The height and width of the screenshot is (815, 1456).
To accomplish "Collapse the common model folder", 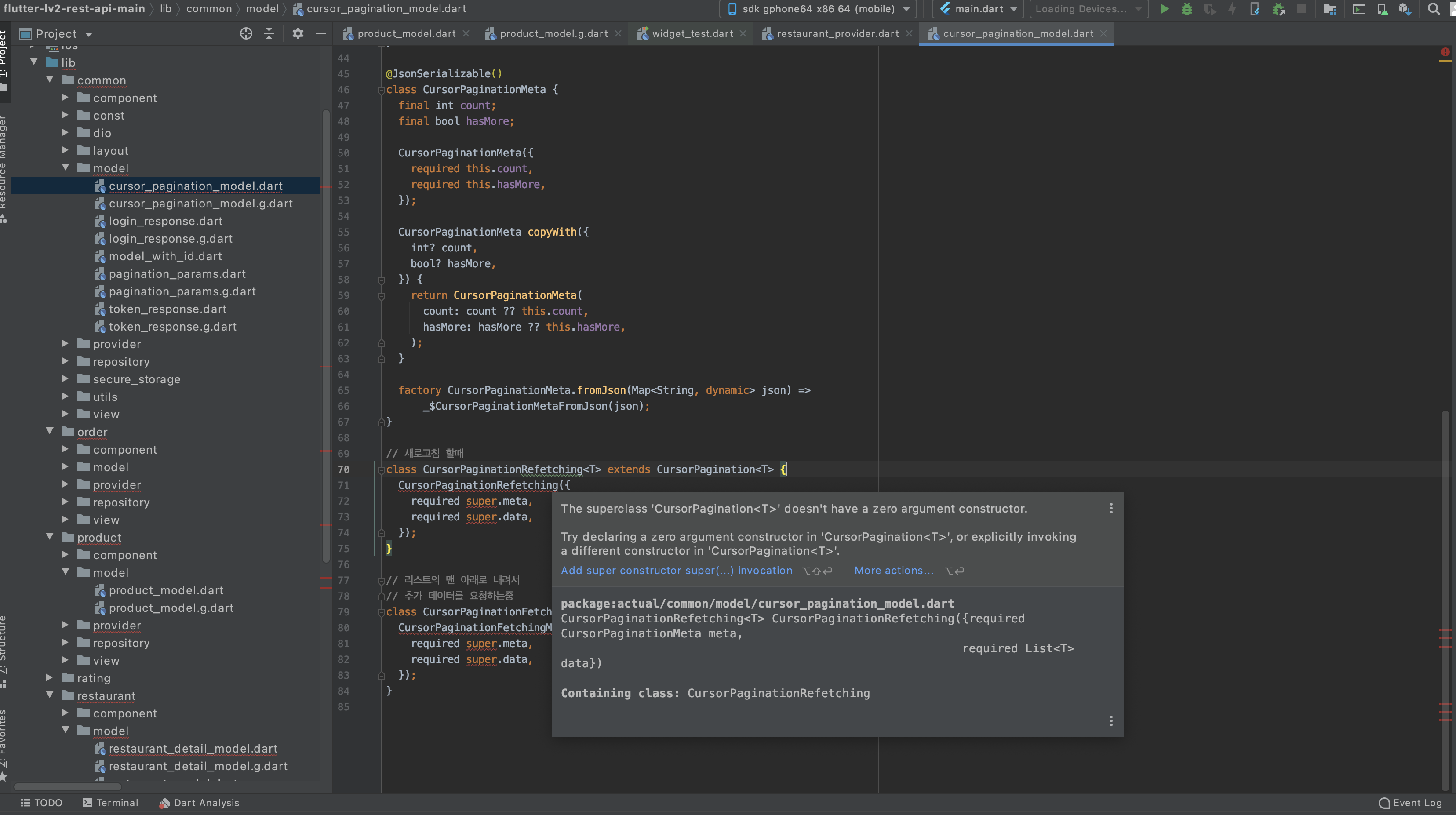I will point(66,167).
